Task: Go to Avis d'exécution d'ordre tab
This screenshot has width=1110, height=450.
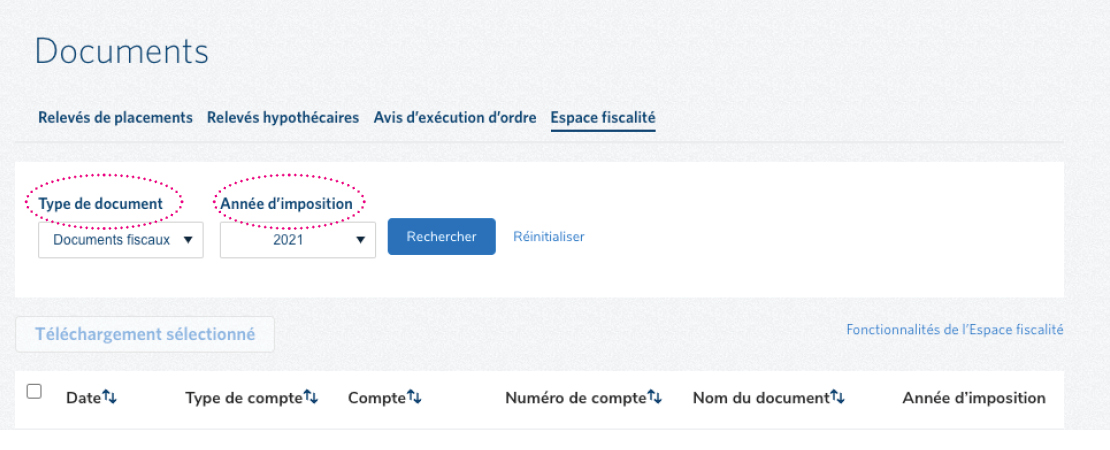Action: pyautogui.click(x=455, y=118)
